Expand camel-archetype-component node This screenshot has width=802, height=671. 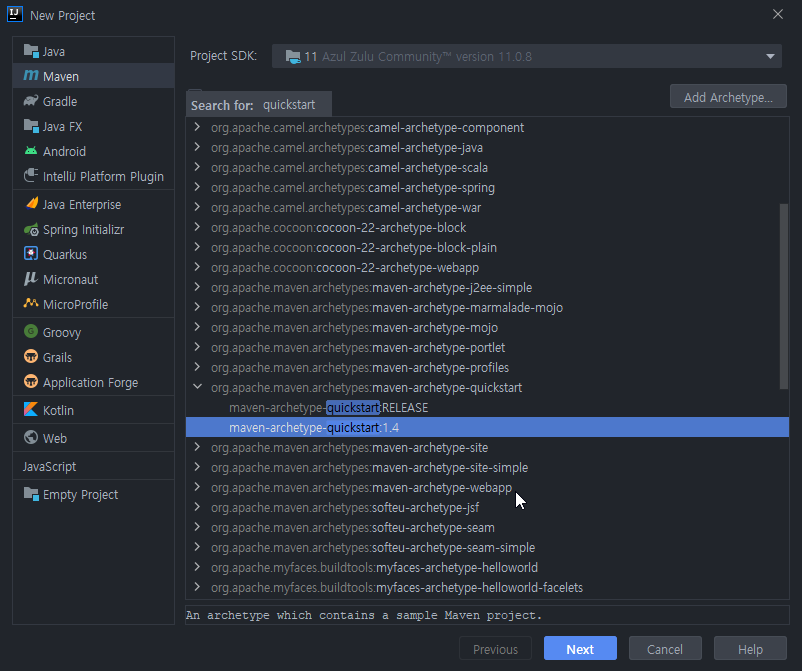click(197, 127)
